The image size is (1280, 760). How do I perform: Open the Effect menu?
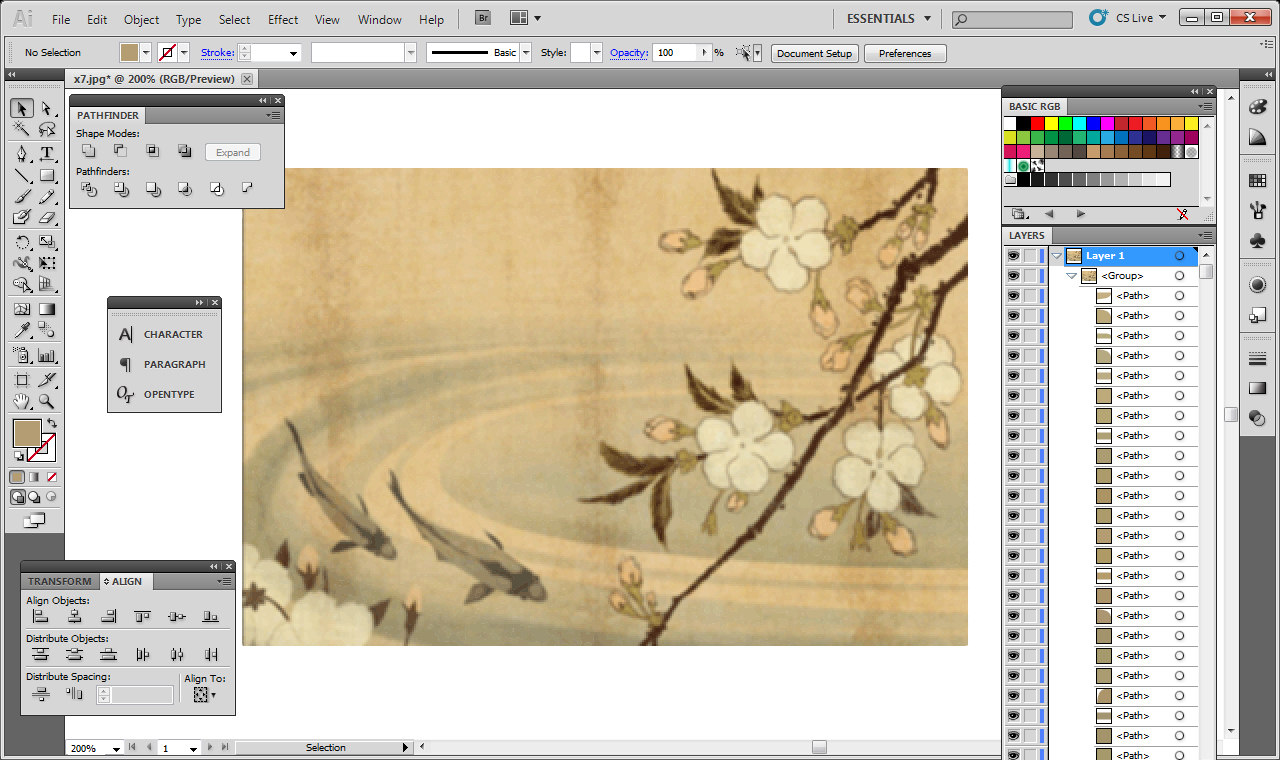(283, 19)
